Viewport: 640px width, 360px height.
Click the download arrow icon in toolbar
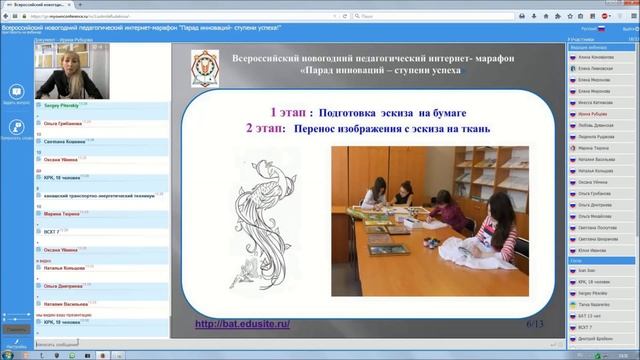tap(534, 16)
